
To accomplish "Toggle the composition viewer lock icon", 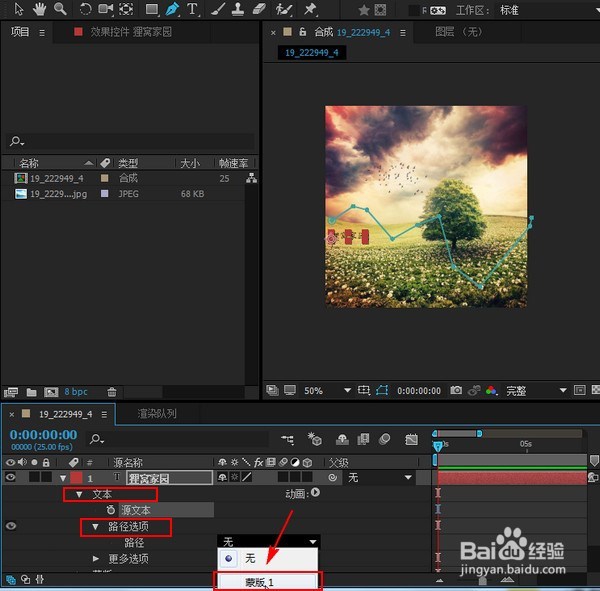I will pos(303,32).
